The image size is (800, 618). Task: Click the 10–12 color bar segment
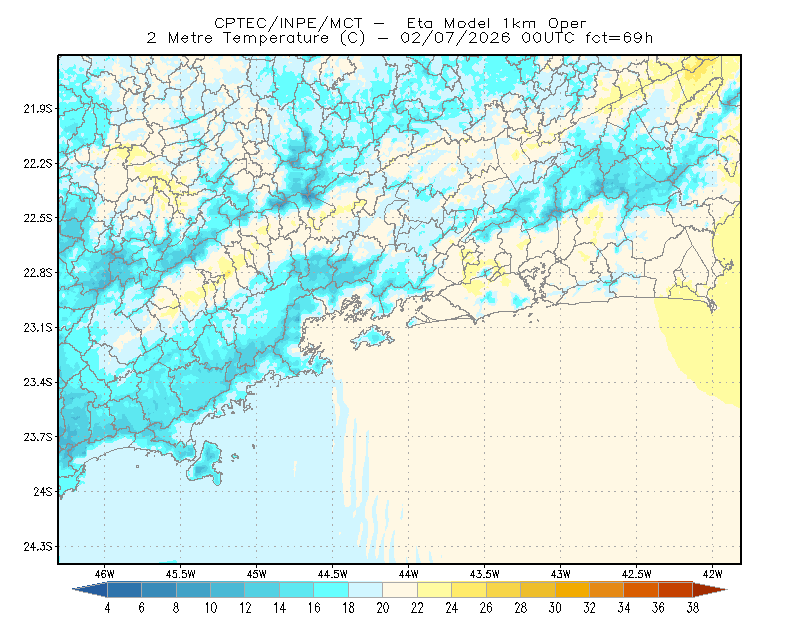[228, 590]
